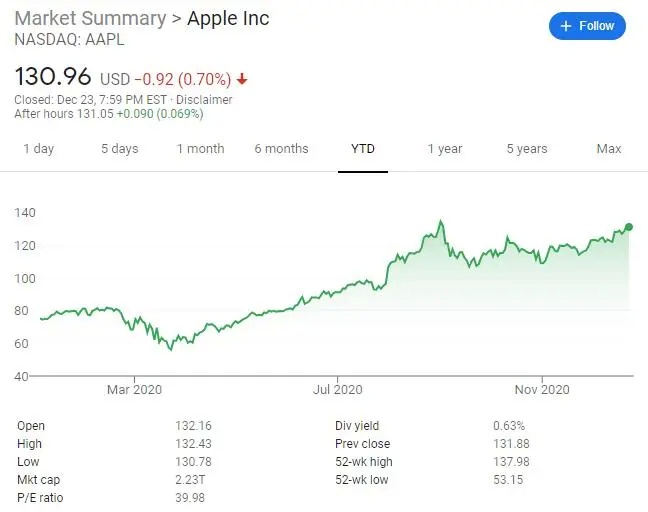Click the 52-wk high value
The width and height of the screenshot is (648, 512).
(511, 462)
